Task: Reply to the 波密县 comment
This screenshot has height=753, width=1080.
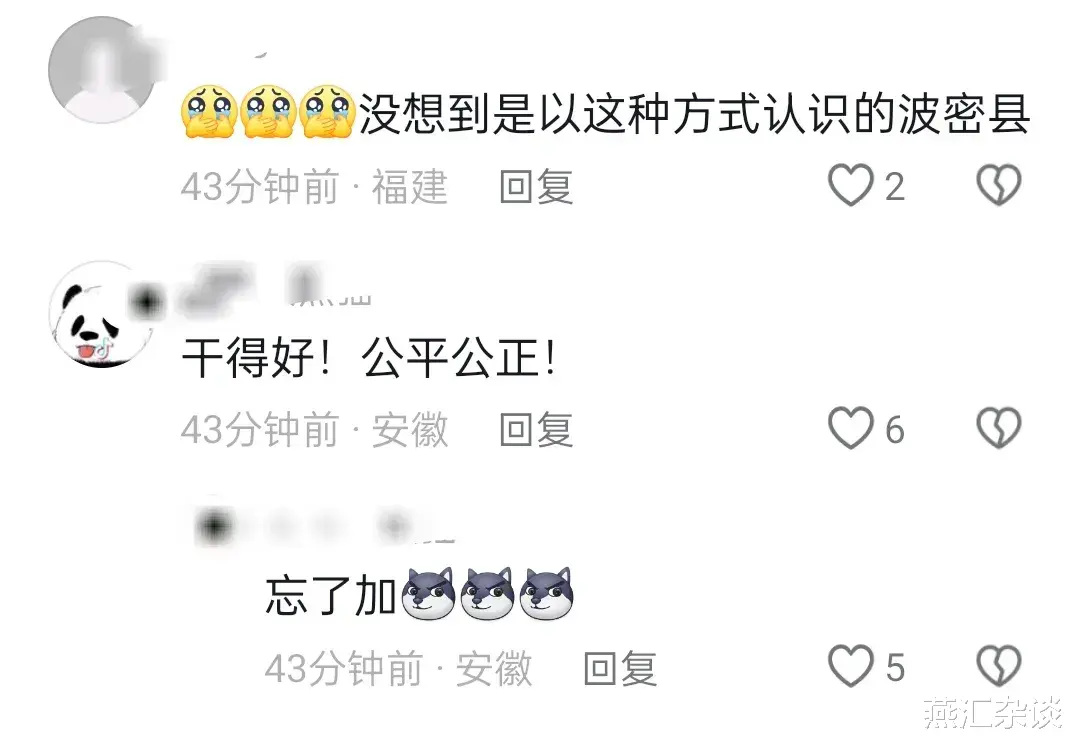Action: coord(537,187)
